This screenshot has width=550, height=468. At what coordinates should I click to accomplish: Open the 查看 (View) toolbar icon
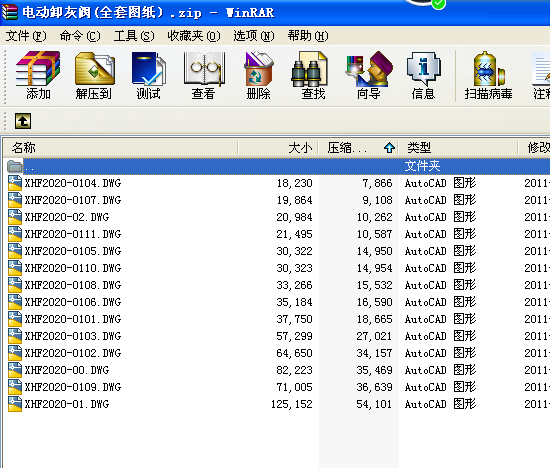click(204, 69)
